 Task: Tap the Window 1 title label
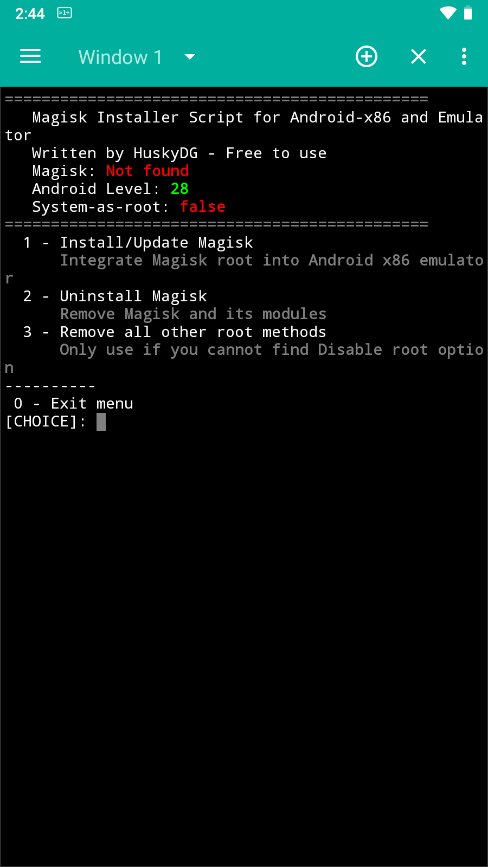120,57
